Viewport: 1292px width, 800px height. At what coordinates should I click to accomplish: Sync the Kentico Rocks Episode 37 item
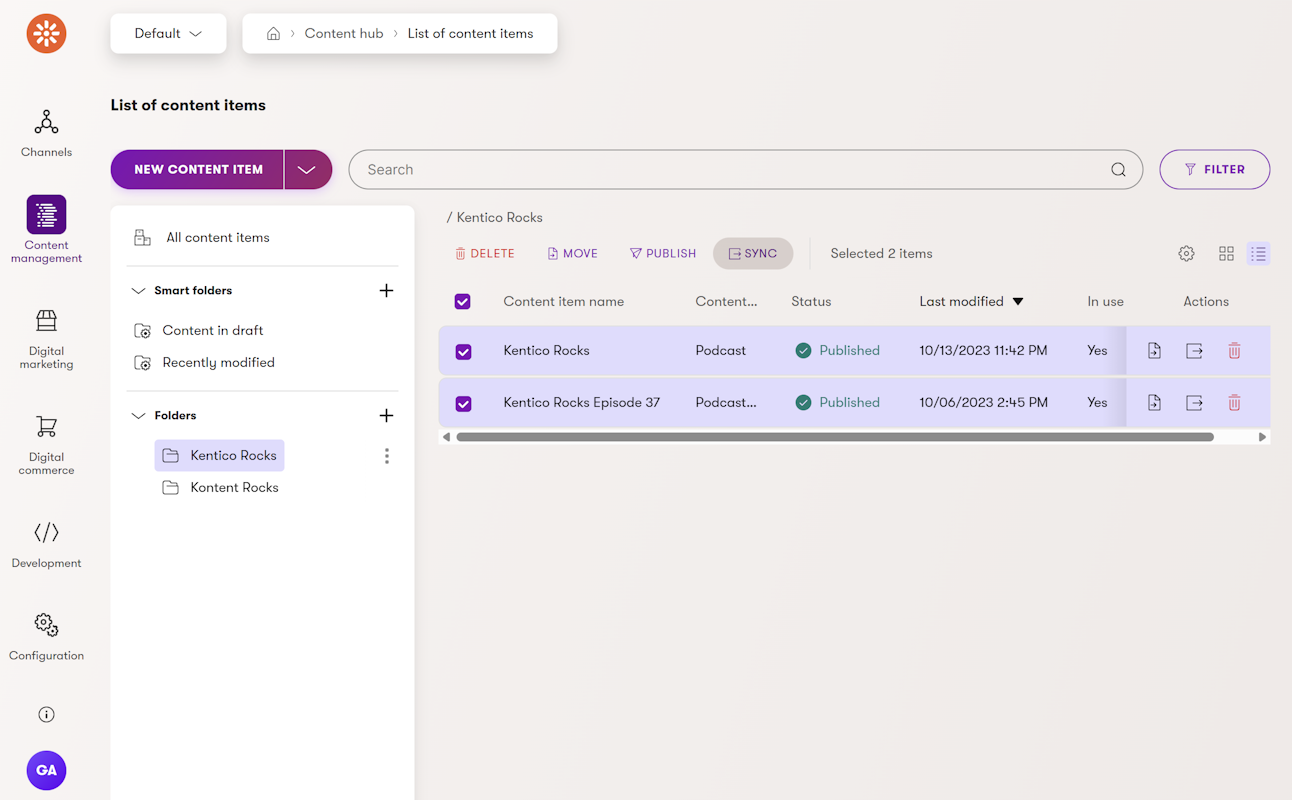pyautogui.click(x=1194, y=403)
